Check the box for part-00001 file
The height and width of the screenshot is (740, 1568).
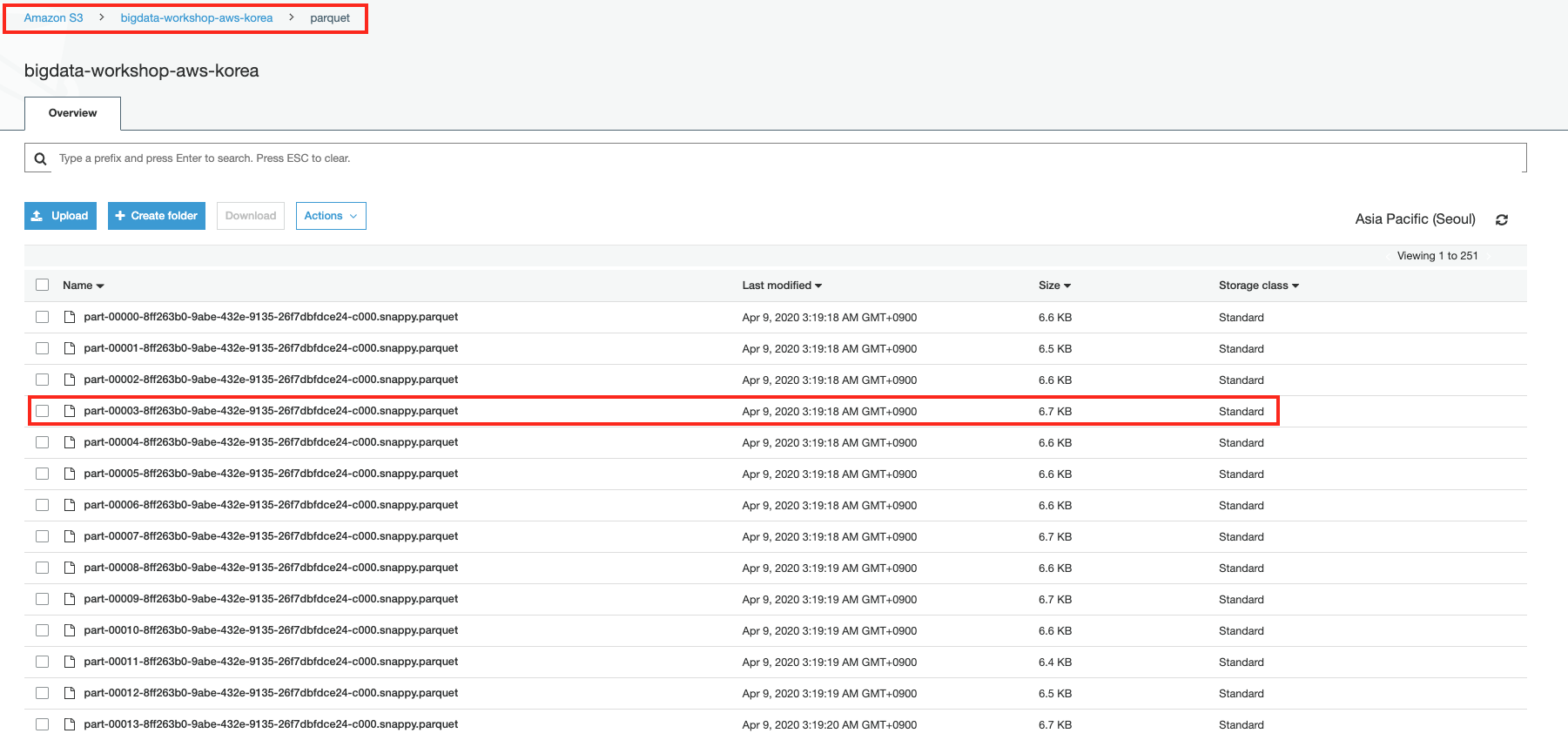[x=42, y=348]
